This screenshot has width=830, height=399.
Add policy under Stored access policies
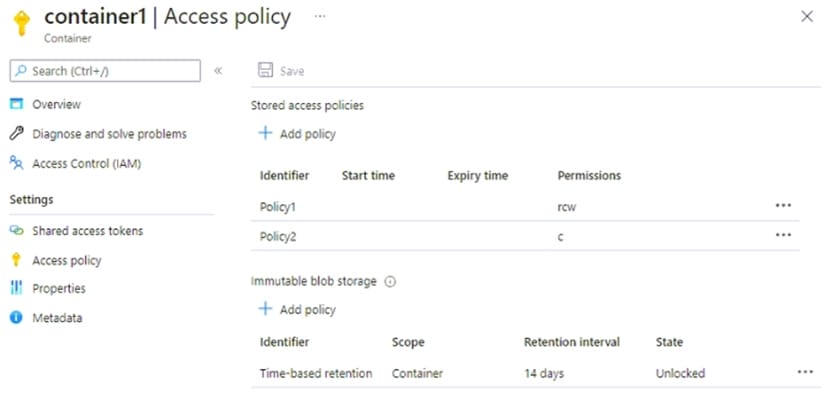click(x=296, y=134)
